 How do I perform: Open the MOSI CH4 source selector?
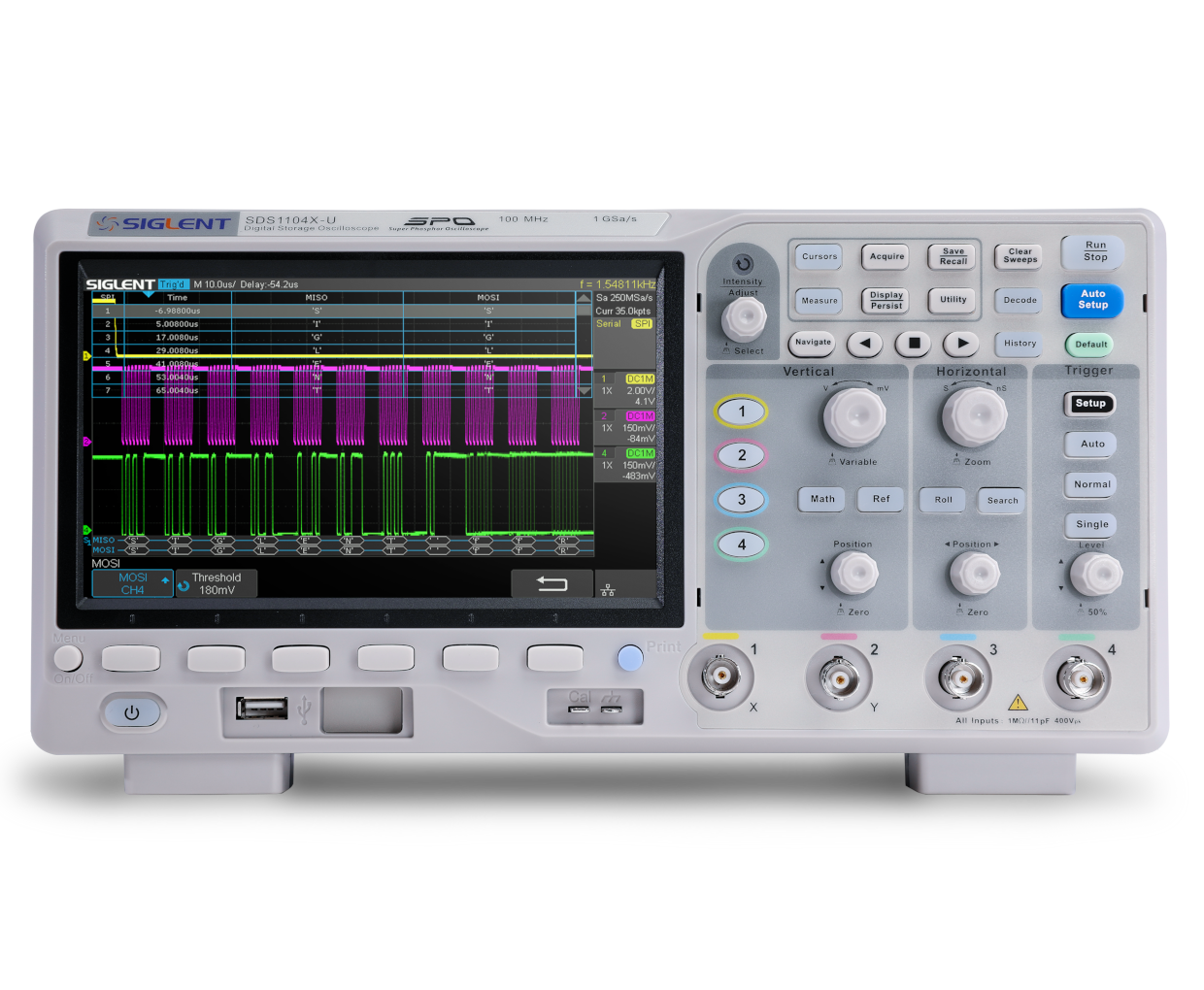coord(132,583)
